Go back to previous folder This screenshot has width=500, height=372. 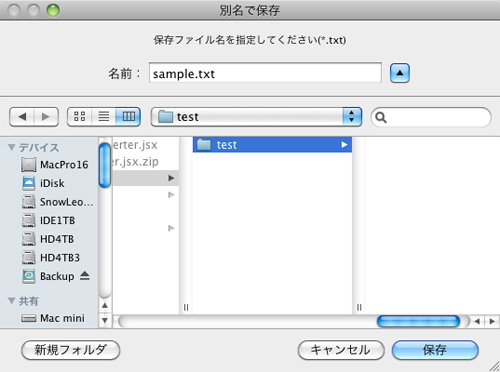(22, 117)
